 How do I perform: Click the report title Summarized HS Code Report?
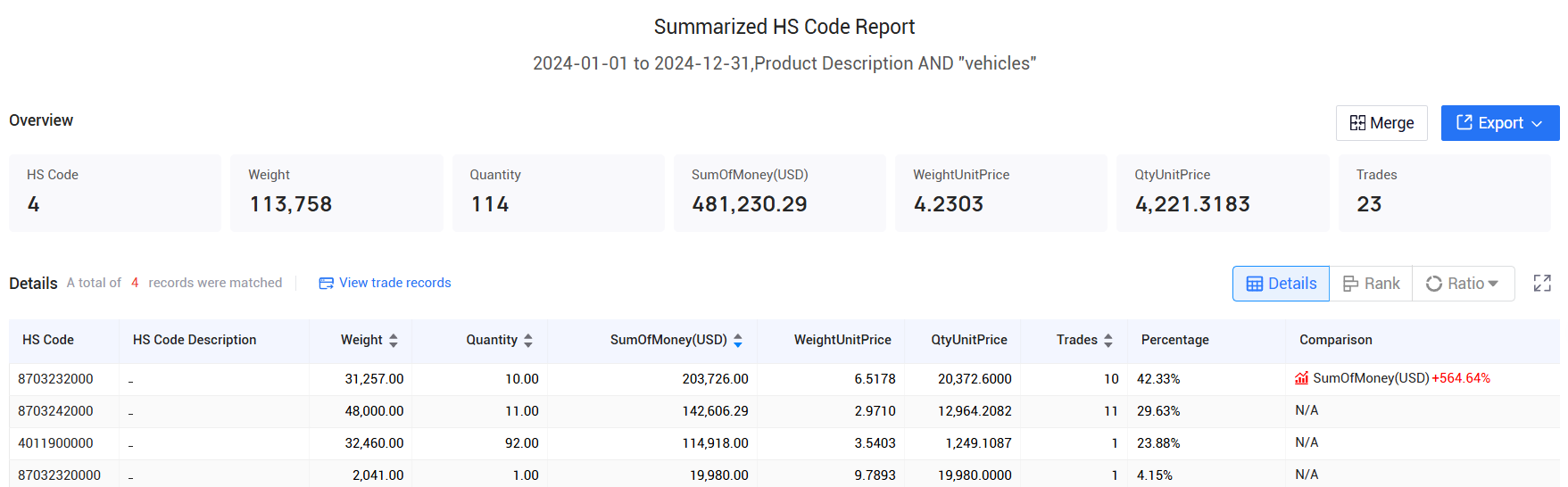pos(784,27)
